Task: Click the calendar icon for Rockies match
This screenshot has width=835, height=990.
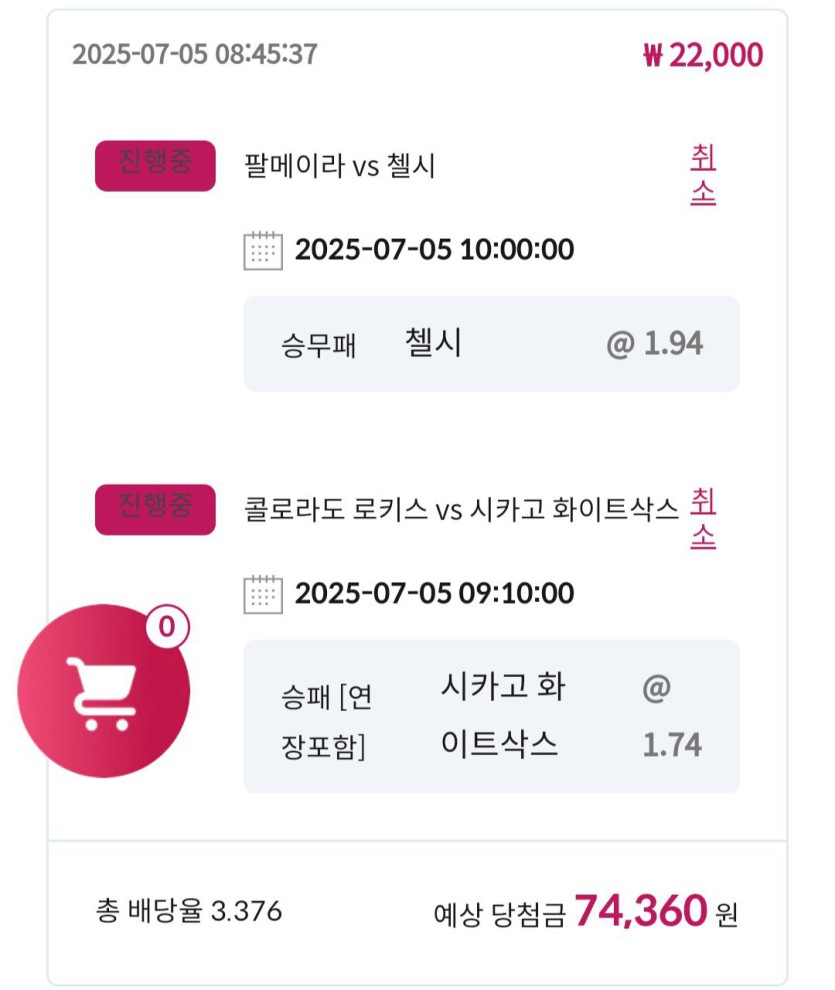Action: [263, 594]
